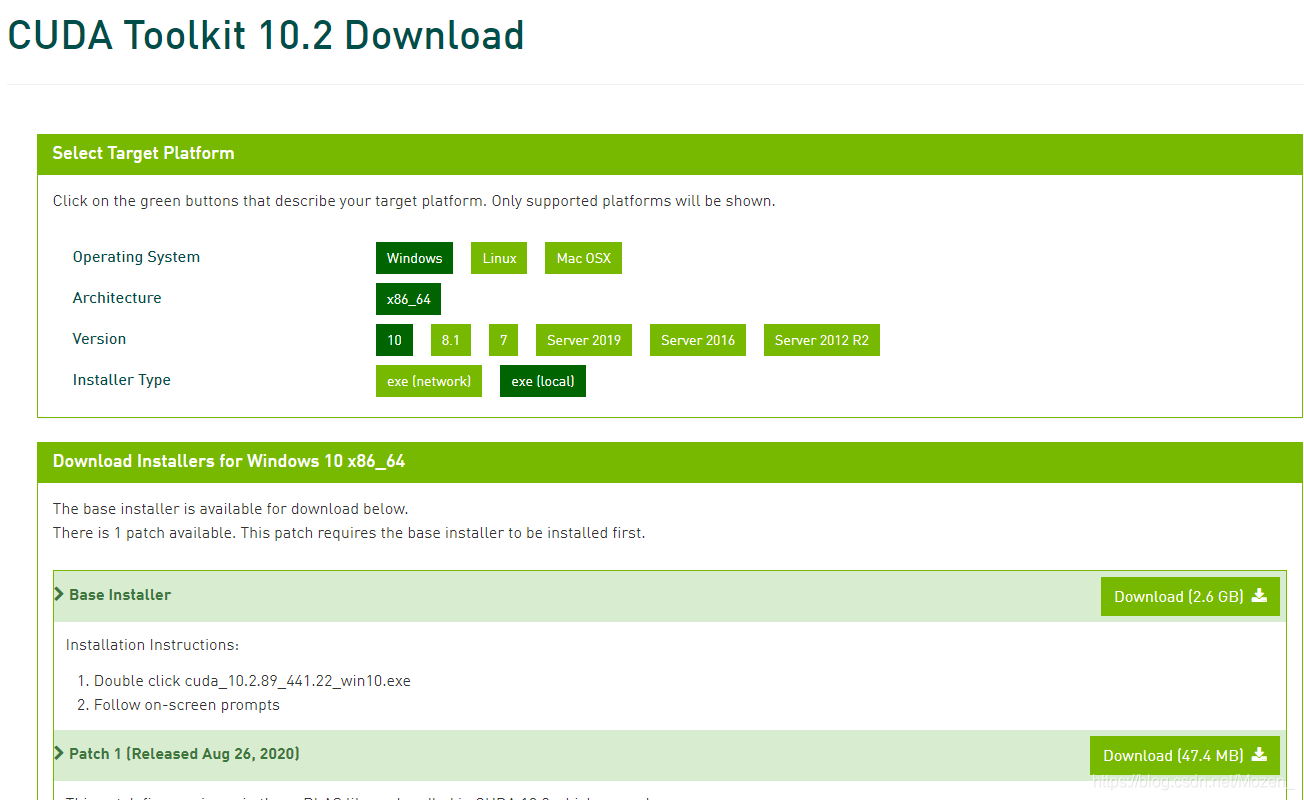1304x800 pixels.
Task: Select the x86_64 architecture button
Action: (x=408, y=299)
